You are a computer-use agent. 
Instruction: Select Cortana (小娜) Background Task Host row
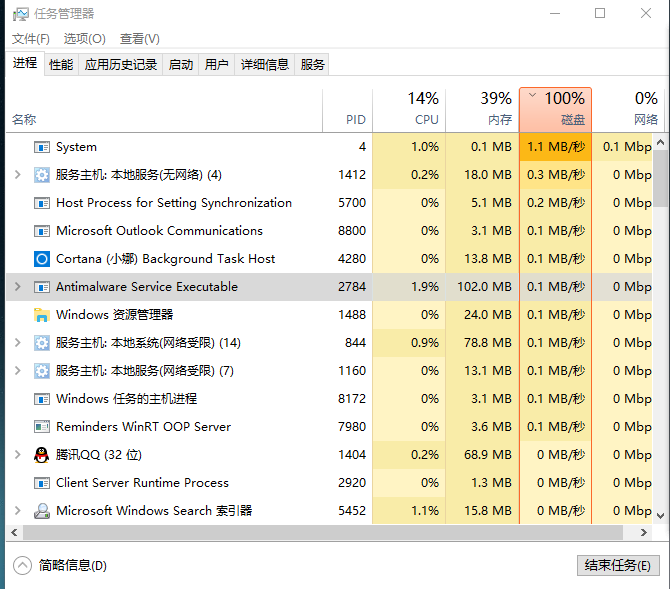pos(329,259)
